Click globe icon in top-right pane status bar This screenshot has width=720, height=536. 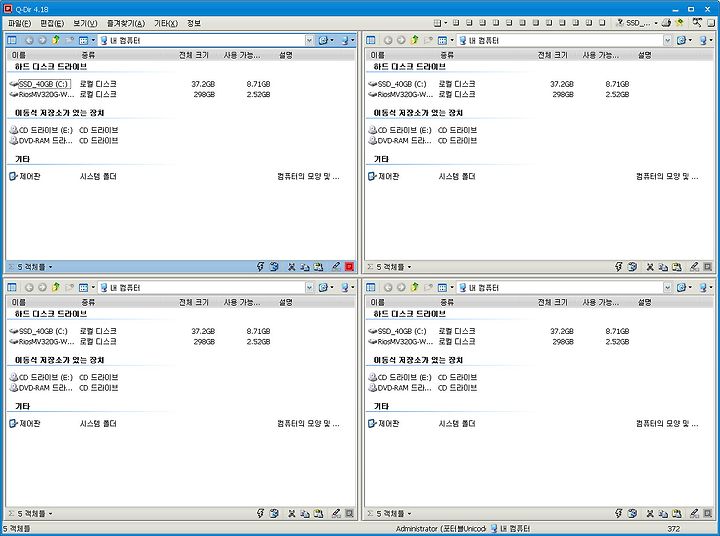click(x=632, y=266)
